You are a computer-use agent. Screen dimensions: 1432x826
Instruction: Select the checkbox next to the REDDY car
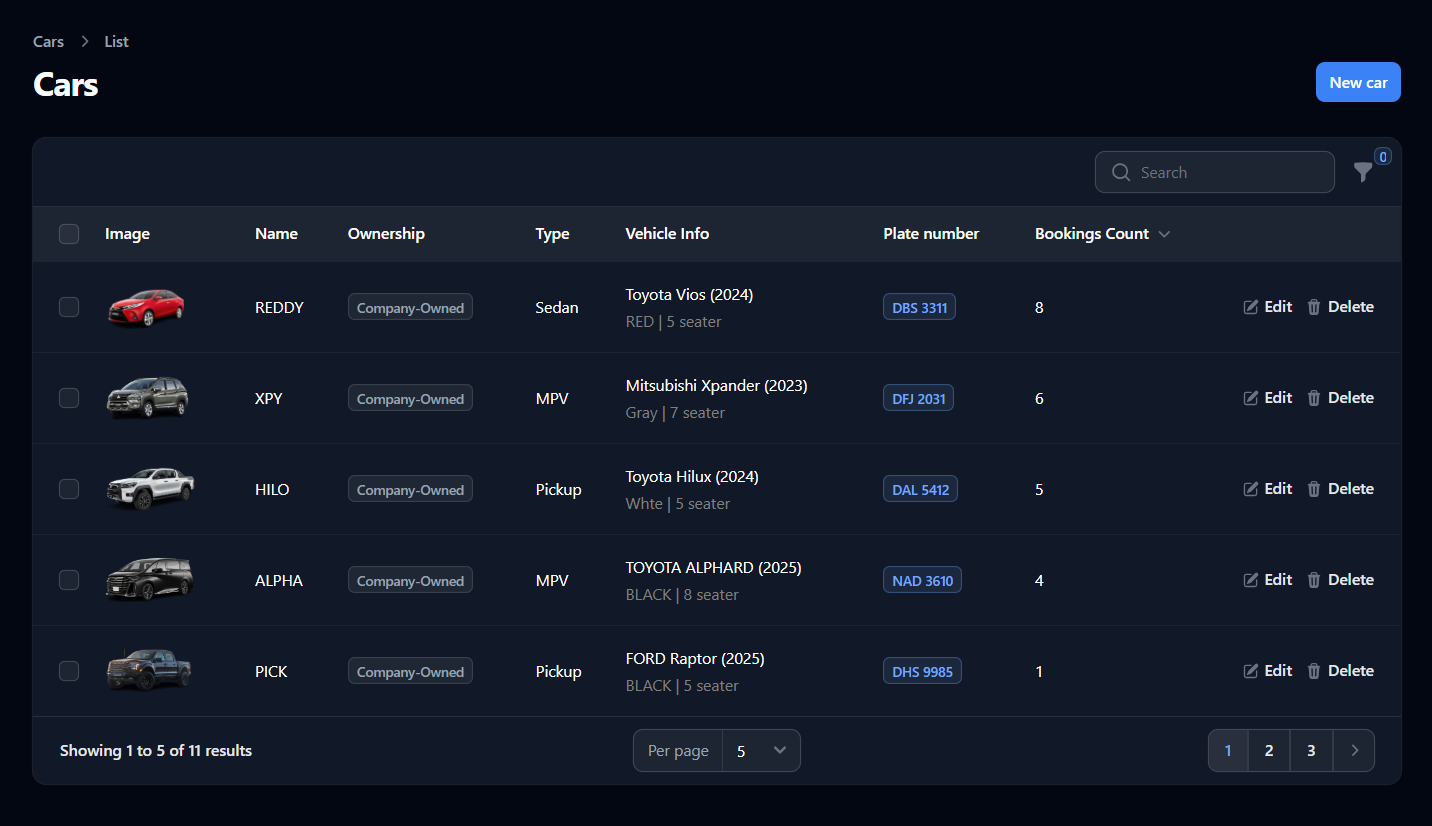[69, 307]
